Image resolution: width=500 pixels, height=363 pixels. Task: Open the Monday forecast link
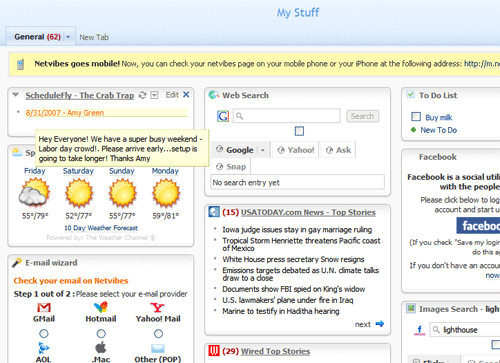click(165, 171)
